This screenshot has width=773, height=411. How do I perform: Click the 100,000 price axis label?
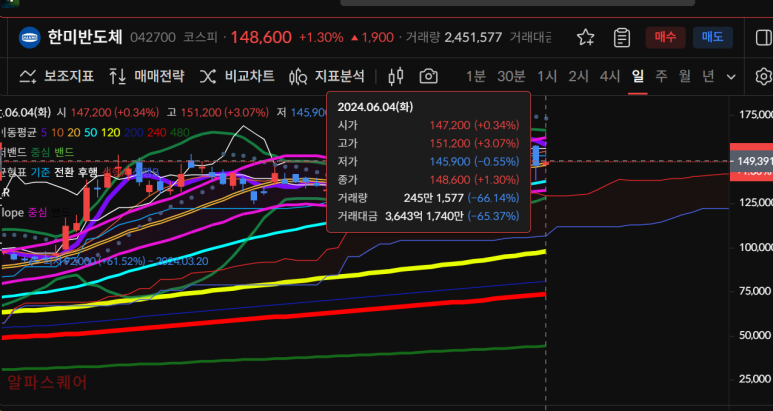(x=755, y=247)
